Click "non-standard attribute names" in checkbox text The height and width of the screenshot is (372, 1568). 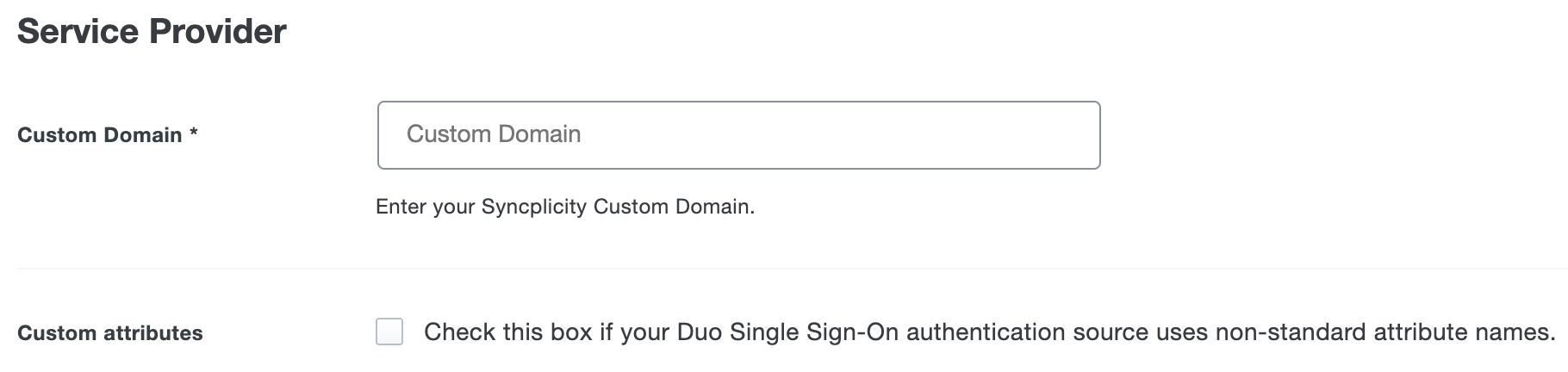coord(1384,332)
